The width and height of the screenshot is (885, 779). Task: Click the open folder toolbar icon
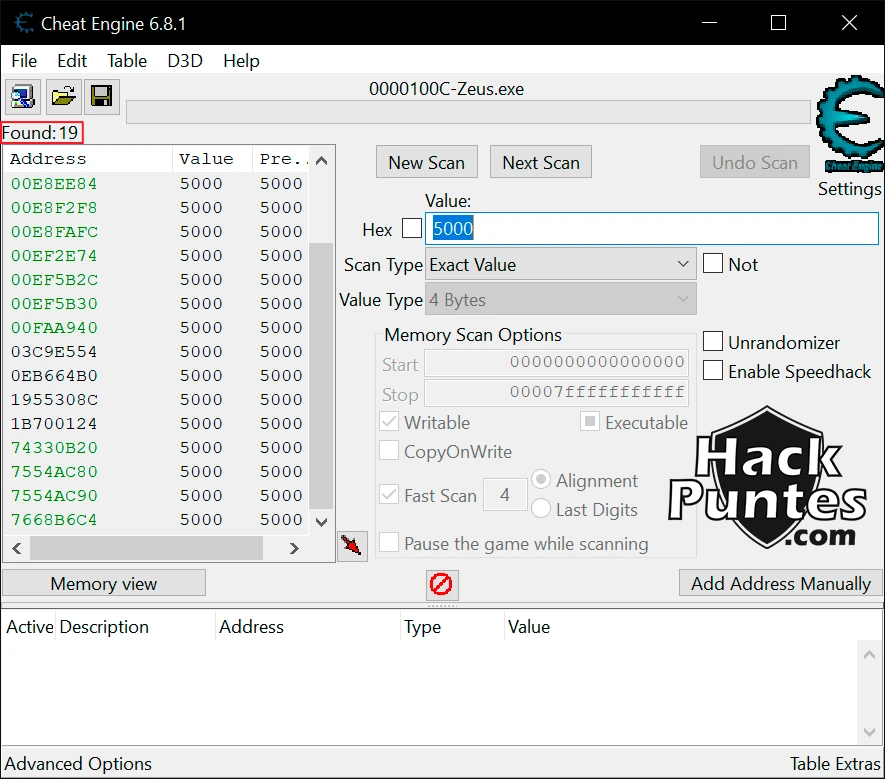(x=63, y=97)
